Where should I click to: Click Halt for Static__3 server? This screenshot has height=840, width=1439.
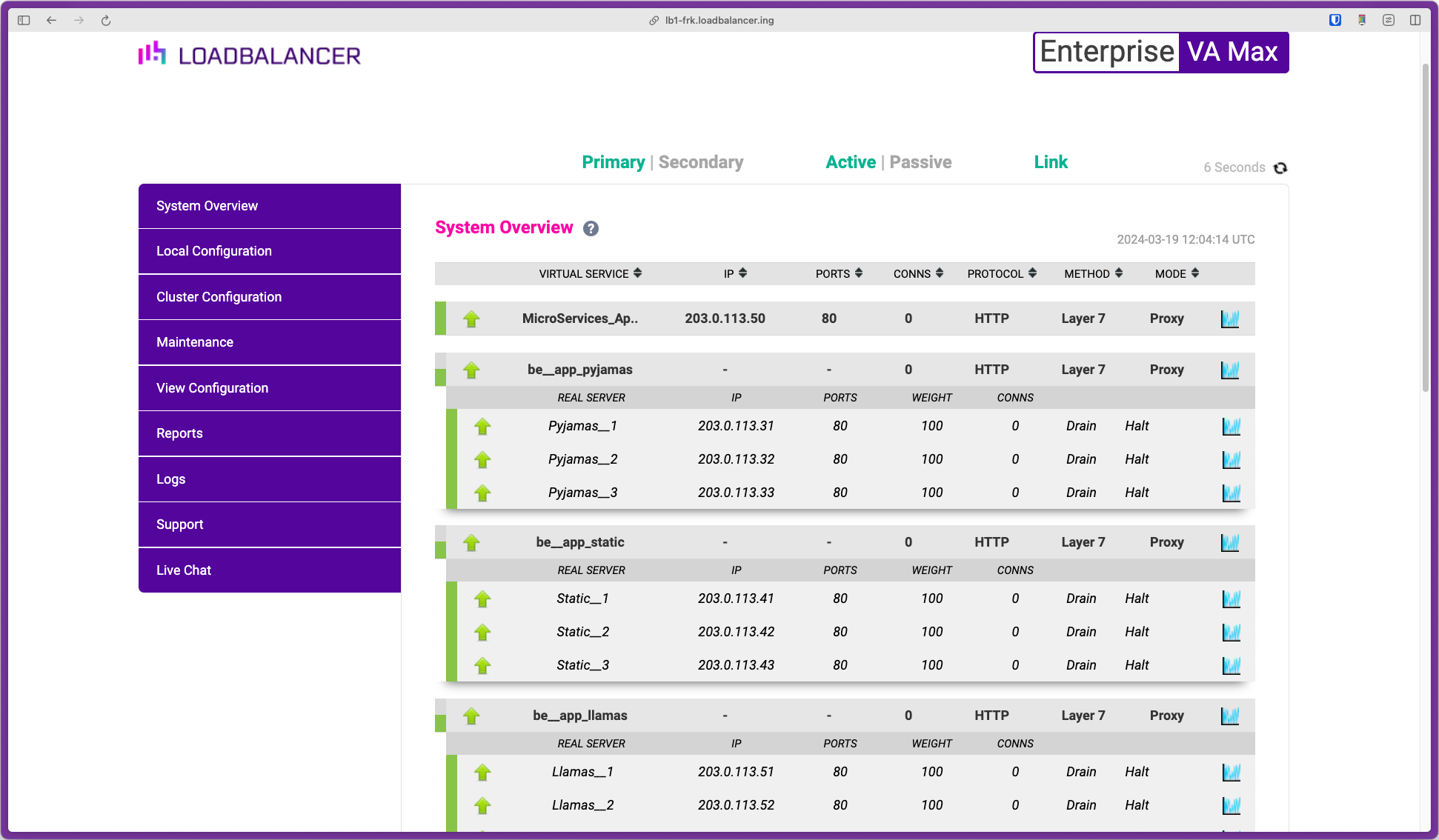(x=1136, y=665)
